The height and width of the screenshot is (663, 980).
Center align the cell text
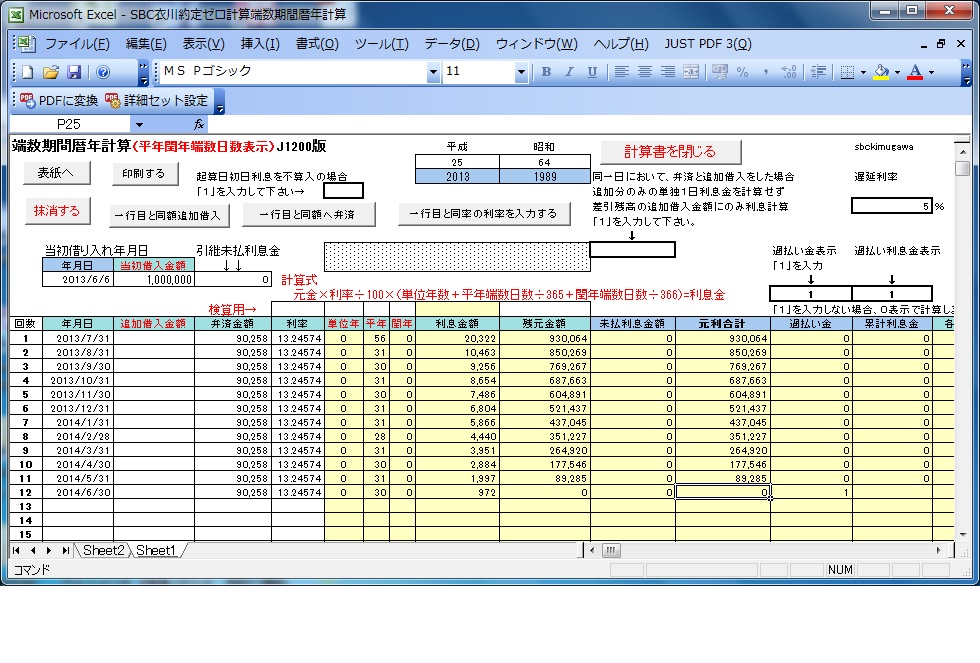pos(644,72)
